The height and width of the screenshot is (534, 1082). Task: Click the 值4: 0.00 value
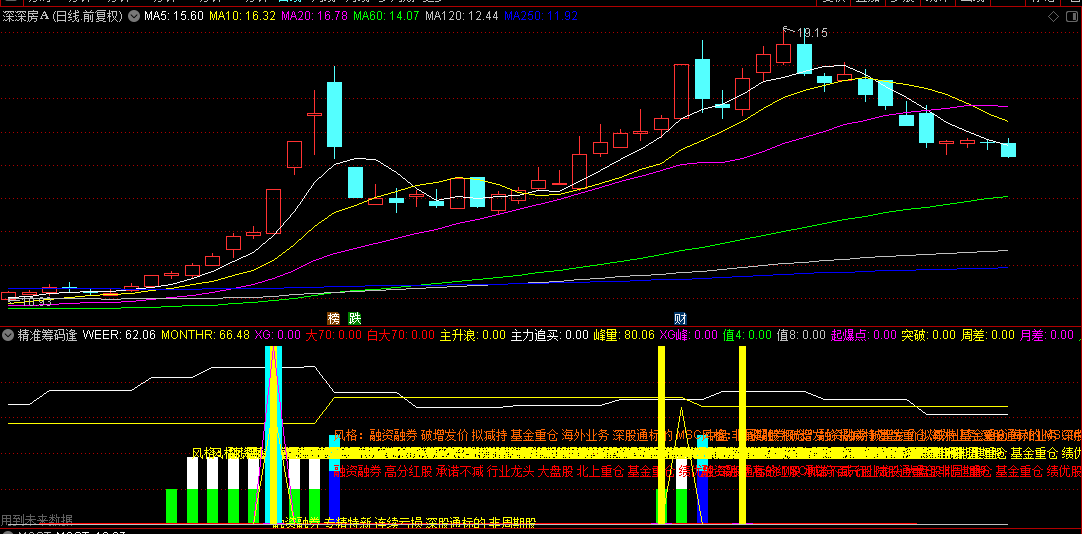(x=747, y=335)
